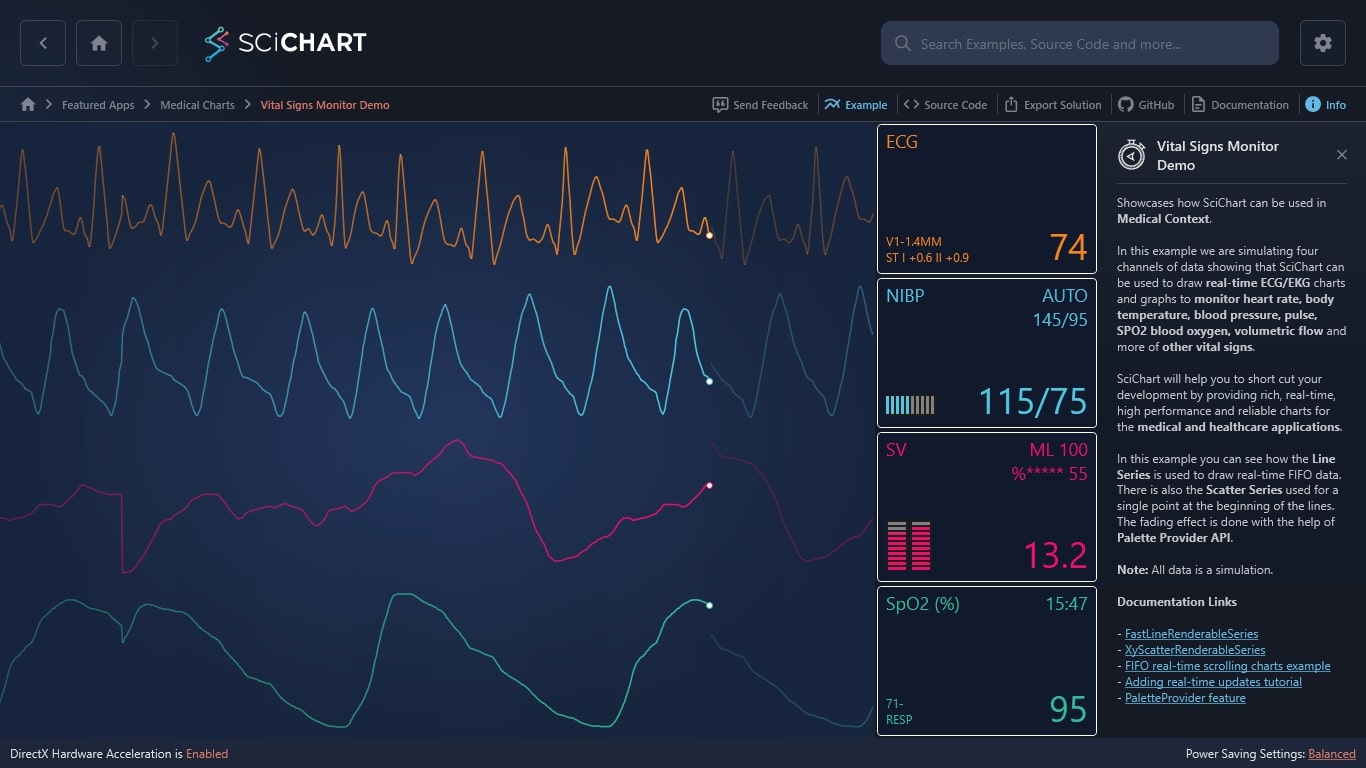Click the Balanced power saving setting
The image size is (1366, 768).
point(1332,754)
